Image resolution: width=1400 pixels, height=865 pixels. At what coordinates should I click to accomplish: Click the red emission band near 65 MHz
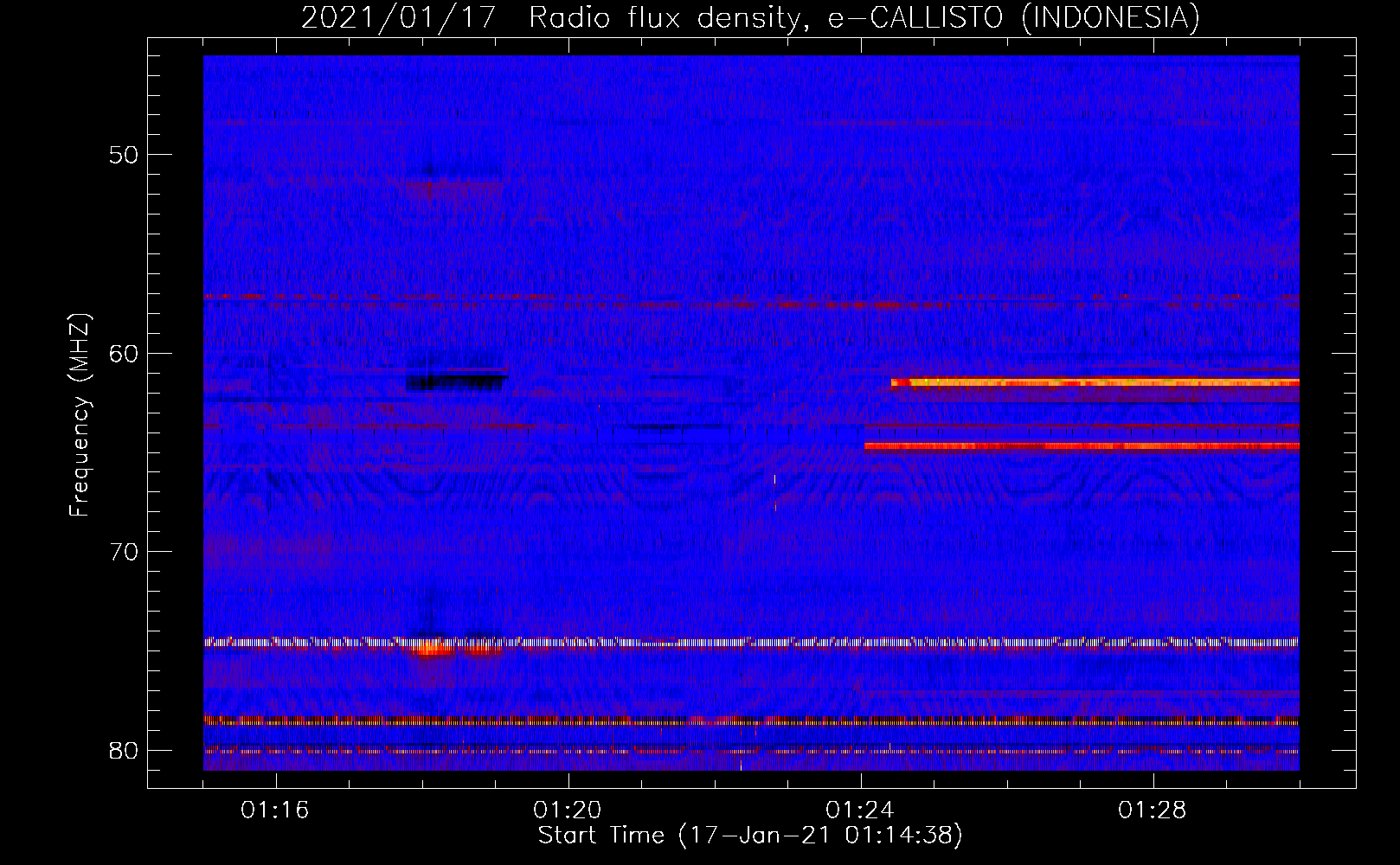pyautogui.click(x=1082, y=446)
